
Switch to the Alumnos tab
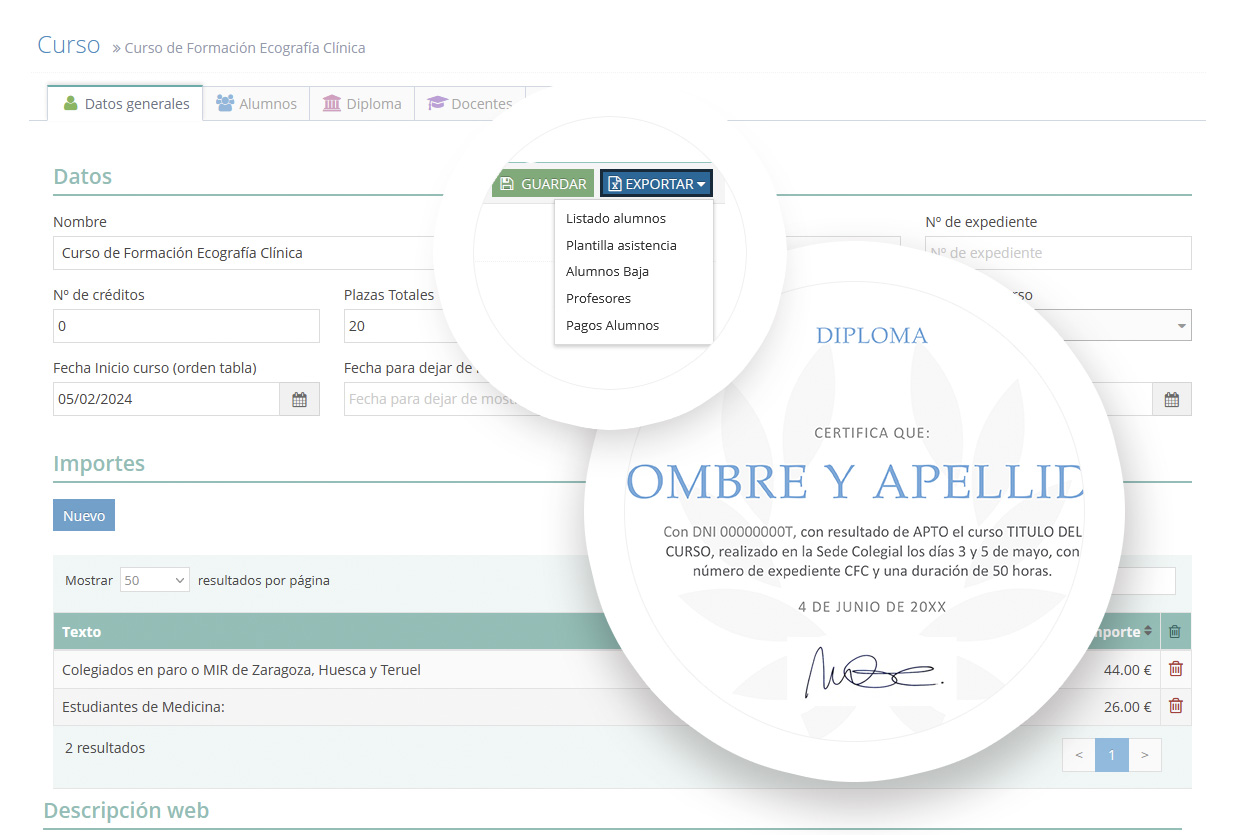click(256, 103)
